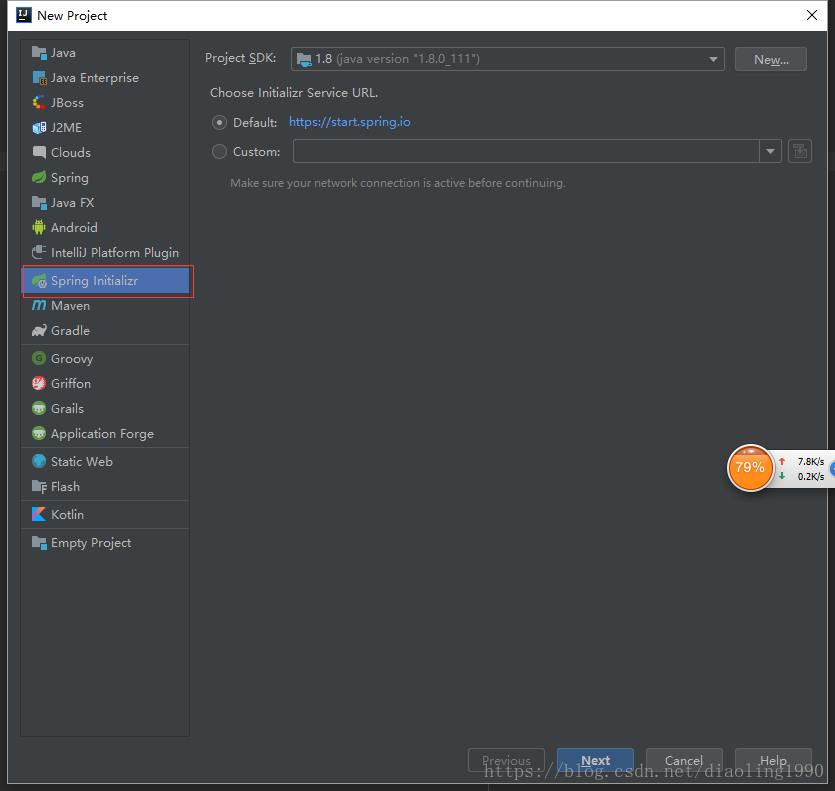Choose Java Enterprise project type
This screenshot has width=835, height=791.
click(95, 78)
